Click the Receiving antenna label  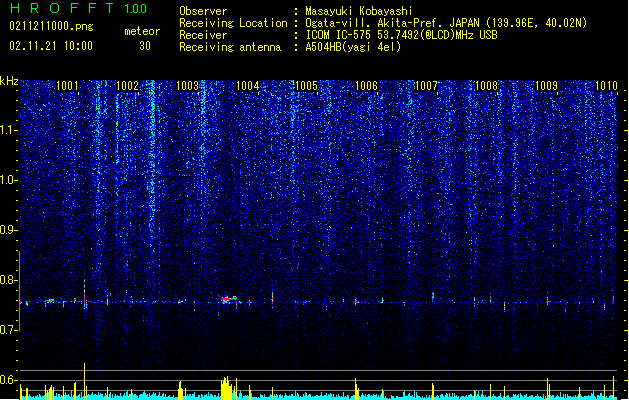(230, 47)
